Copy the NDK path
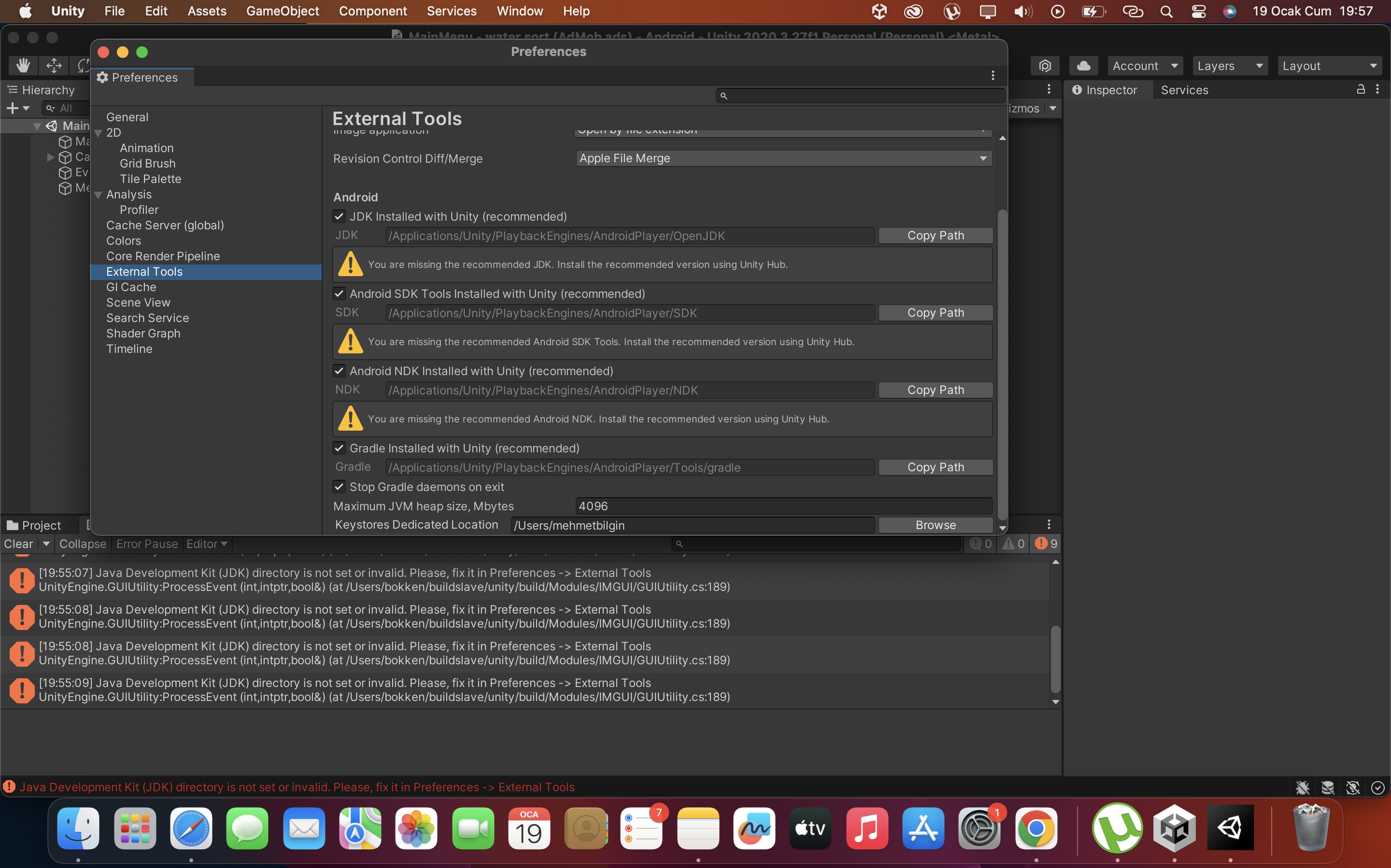Image resolution: width=1391 pixels, height=868 pixels. pos(935,390)
